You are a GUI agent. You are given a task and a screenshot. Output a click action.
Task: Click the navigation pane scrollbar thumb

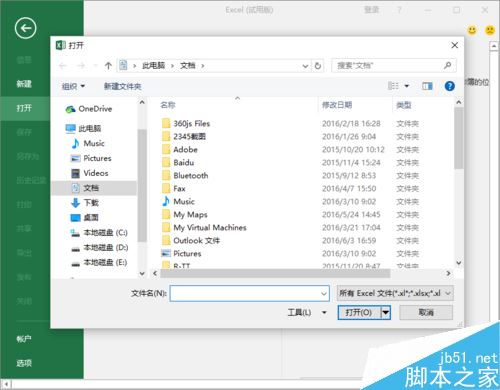(x=142, y=185)
